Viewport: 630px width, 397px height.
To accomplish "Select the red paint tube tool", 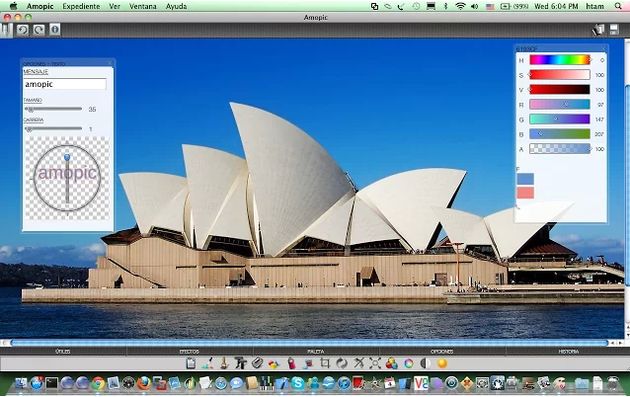I will [x=291, y=363].
